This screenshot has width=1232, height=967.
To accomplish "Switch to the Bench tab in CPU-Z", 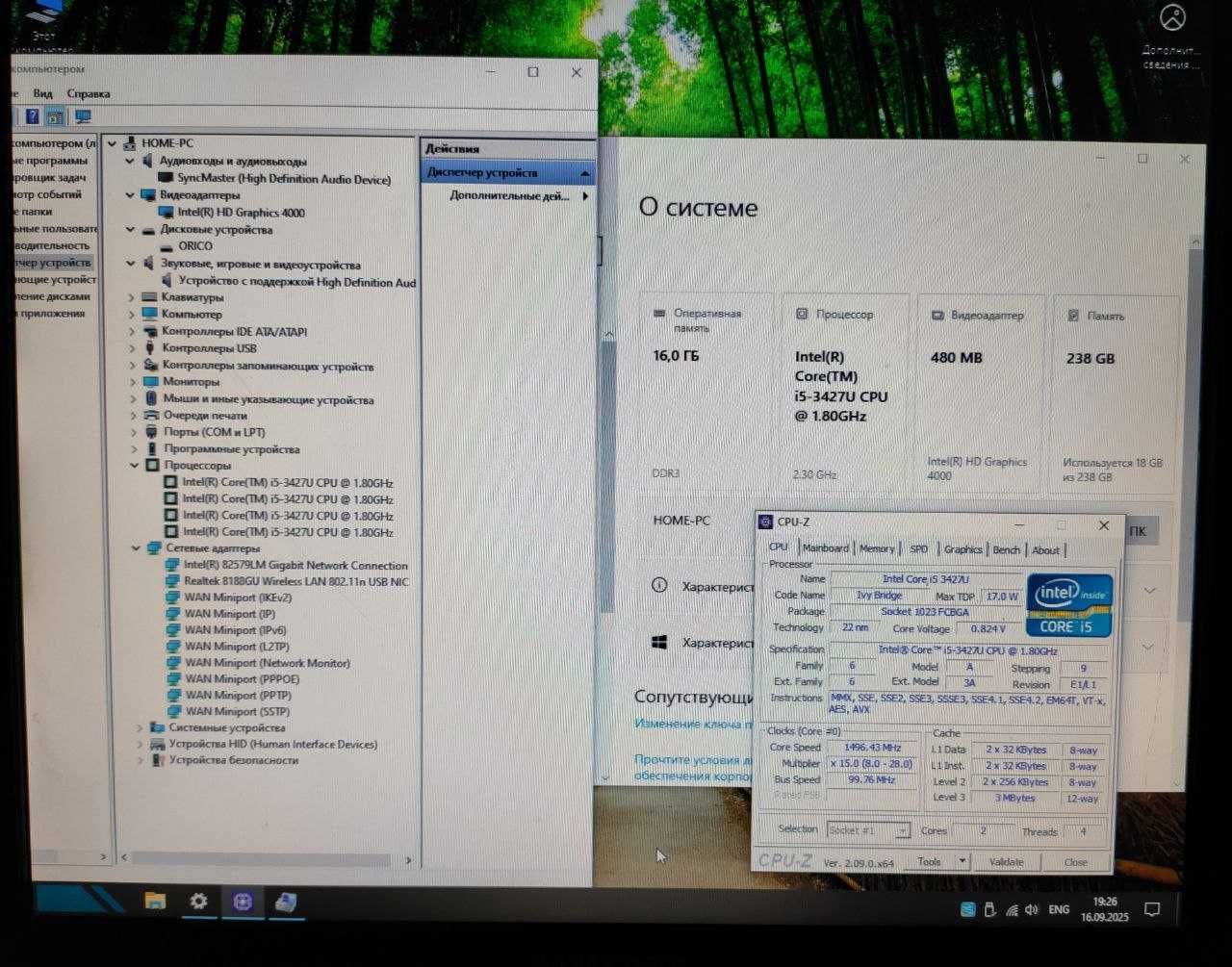I will 1006,550.
